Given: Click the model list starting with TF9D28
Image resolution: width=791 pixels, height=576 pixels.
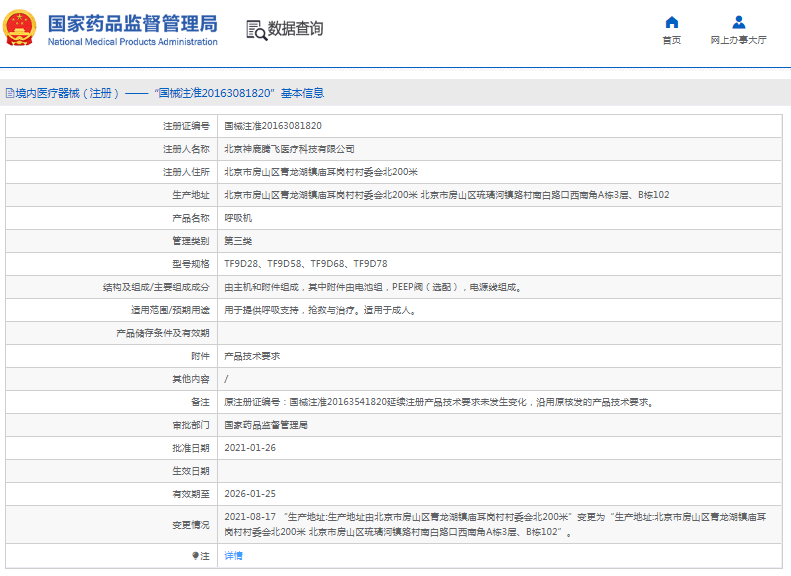Looking at the screenshot, I should (305, 263).
